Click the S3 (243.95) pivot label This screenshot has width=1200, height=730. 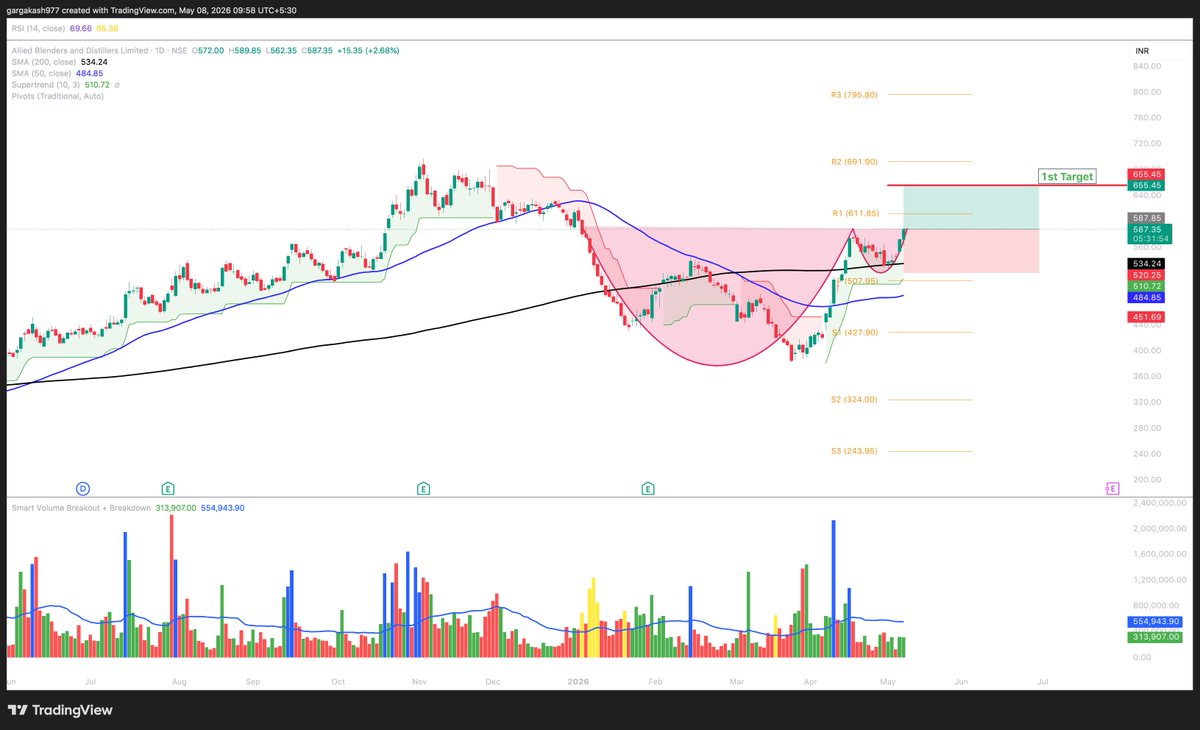[854, 451]
